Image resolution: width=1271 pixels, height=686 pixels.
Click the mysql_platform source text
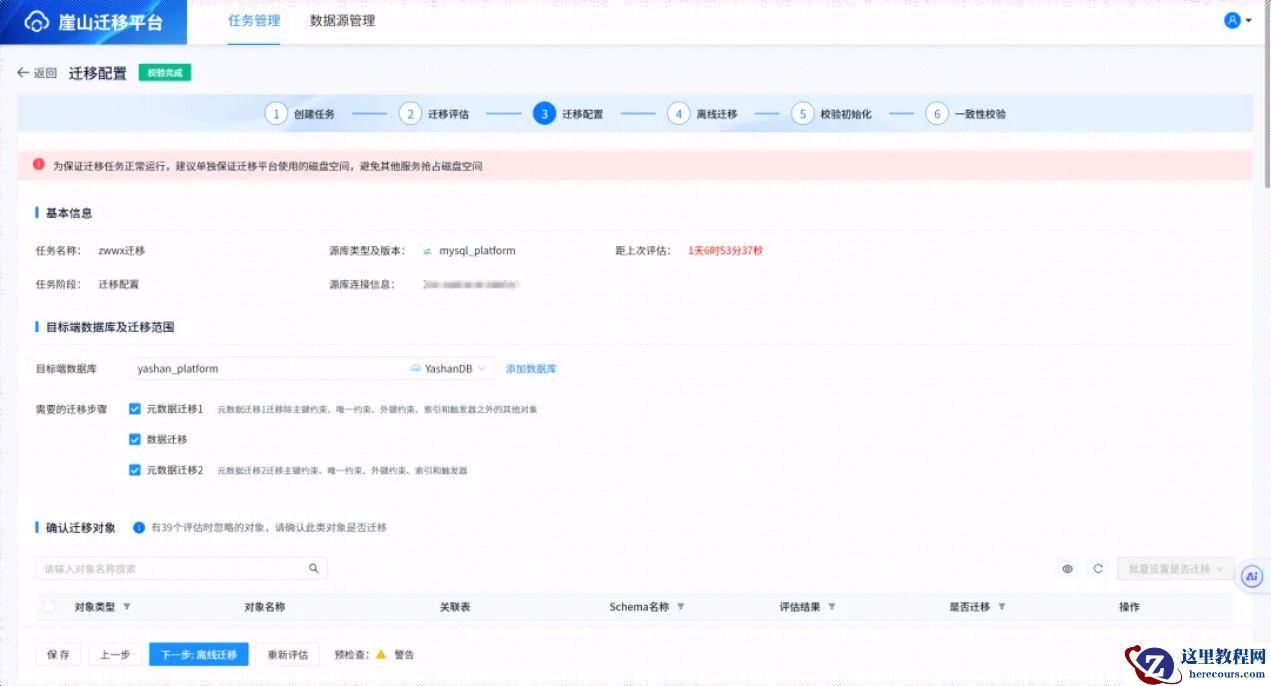click(x=478, y=251)
